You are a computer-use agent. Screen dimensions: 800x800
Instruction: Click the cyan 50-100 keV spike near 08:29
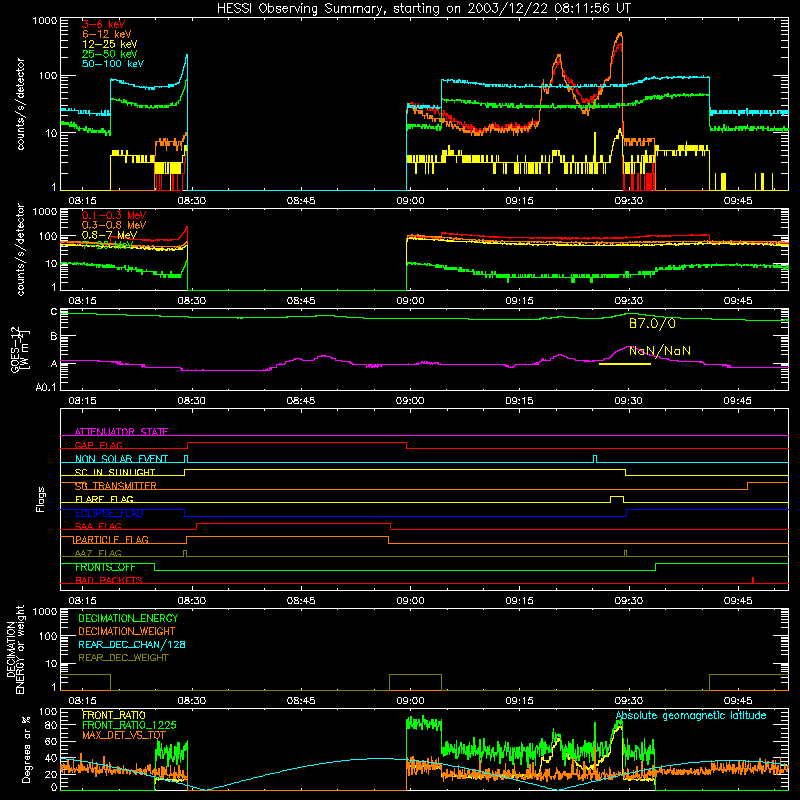coord(186,56)
